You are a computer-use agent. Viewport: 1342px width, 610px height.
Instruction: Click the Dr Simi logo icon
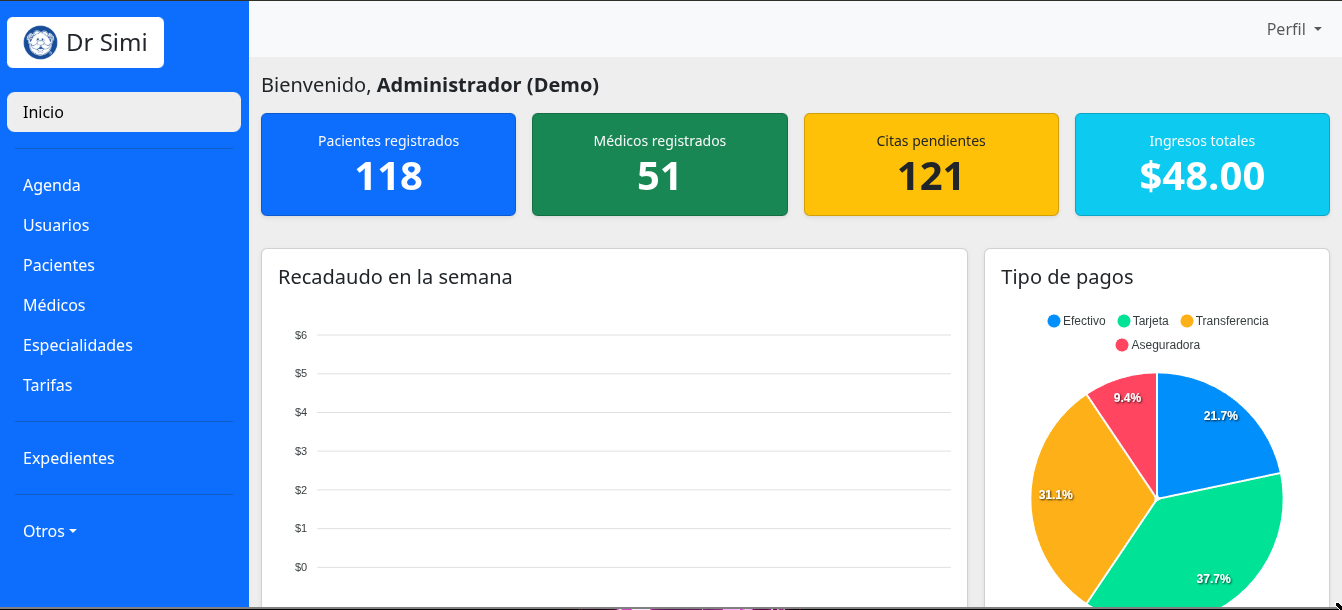click(x=38, y=43)
